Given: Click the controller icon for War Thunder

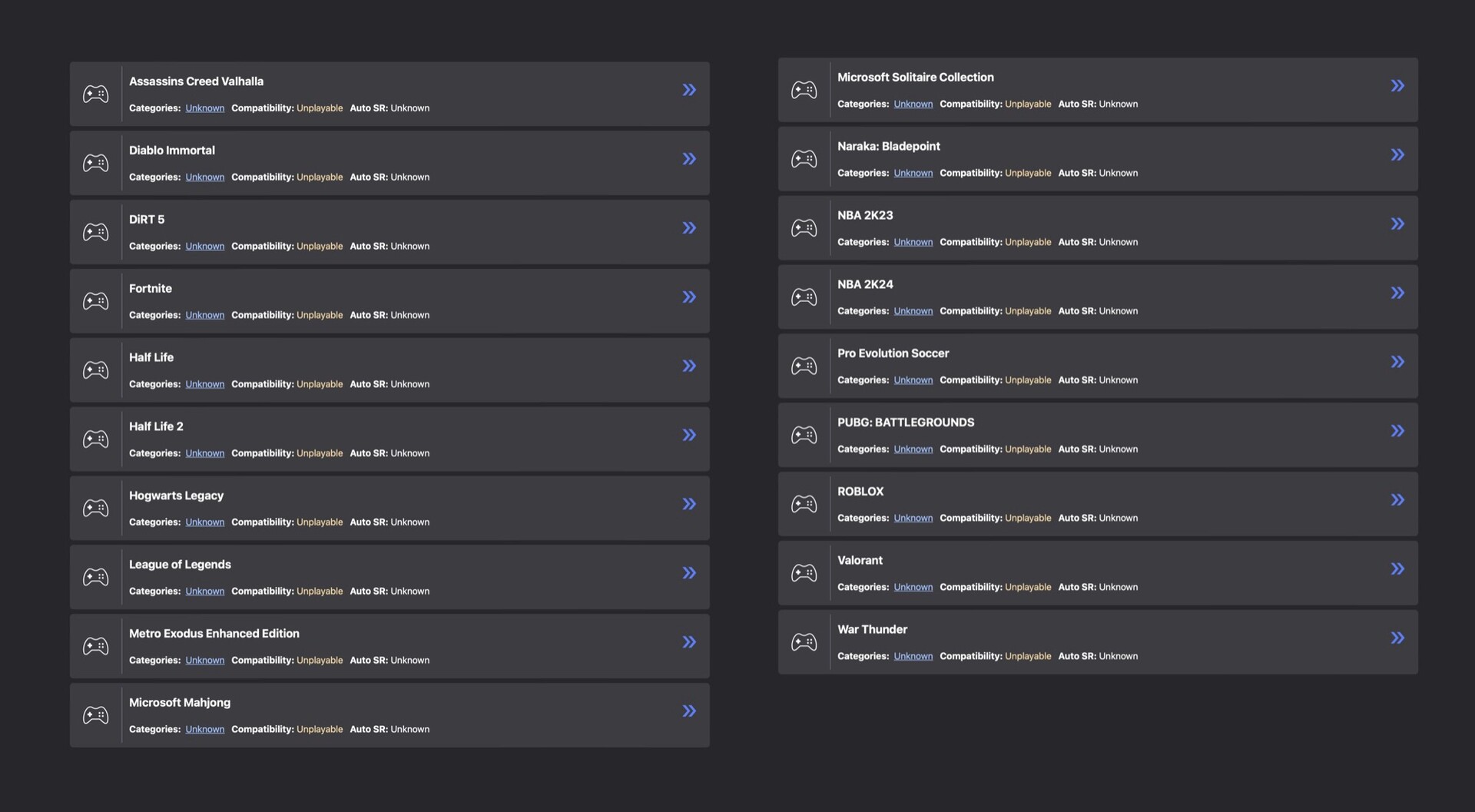Looking at the screenshot, I should pyautogui.click(x=804, y=642).
